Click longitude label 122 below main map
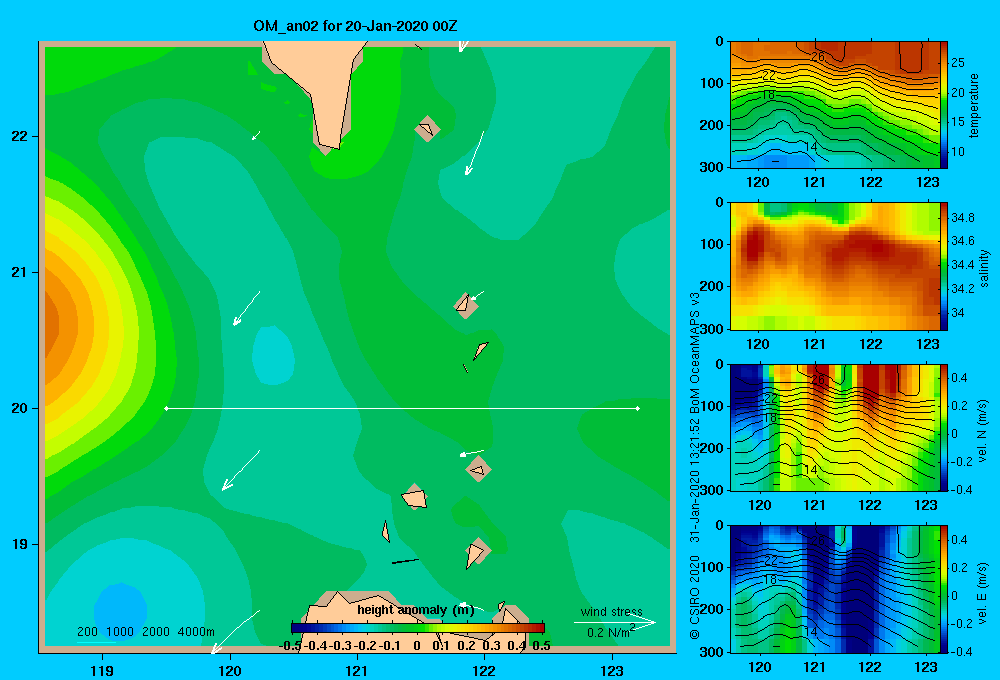1000x680 pixels. pyautogui.click(x=484, y=670)
